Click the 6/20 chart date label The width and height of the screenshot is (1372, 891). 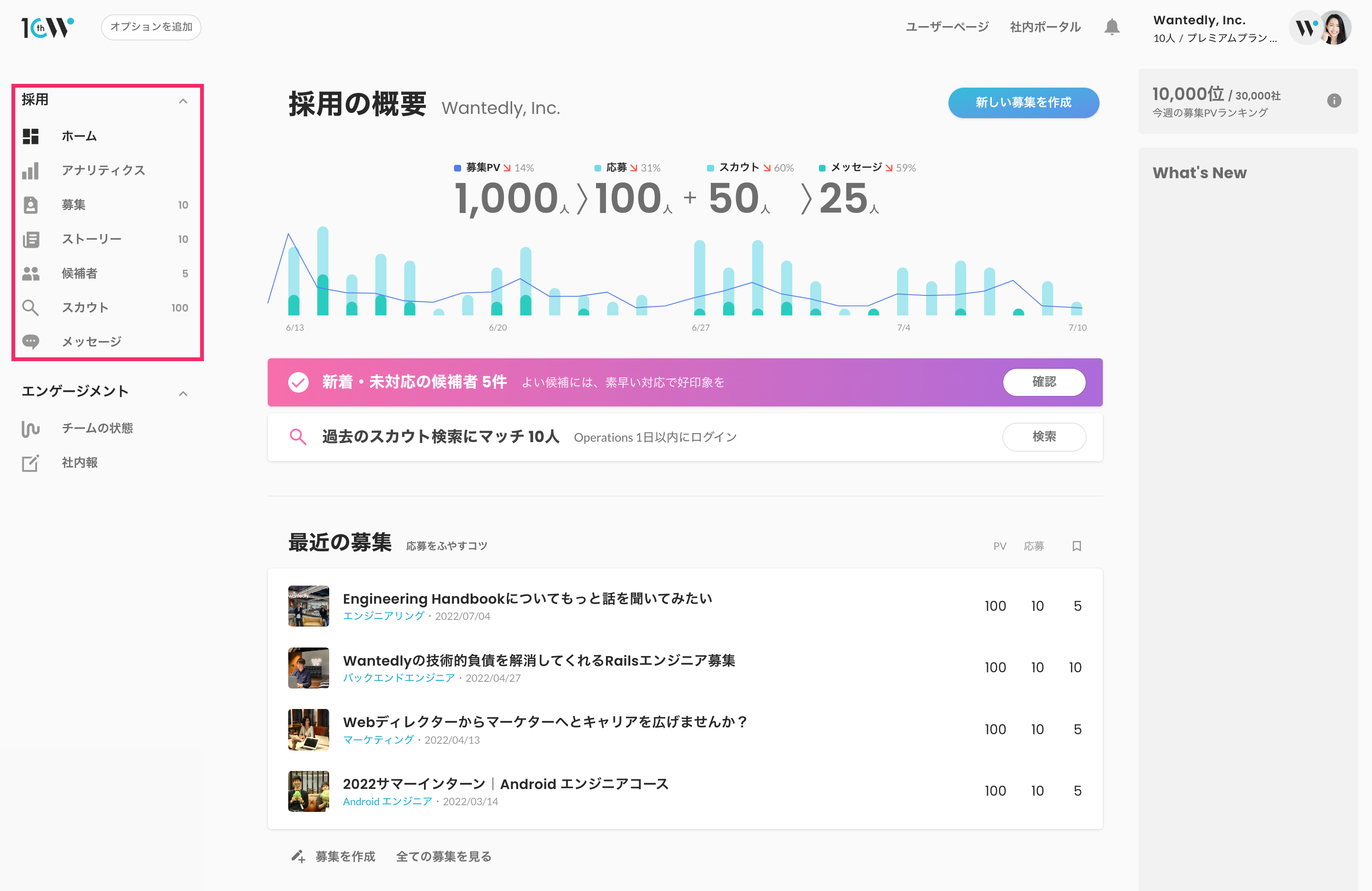497,327
